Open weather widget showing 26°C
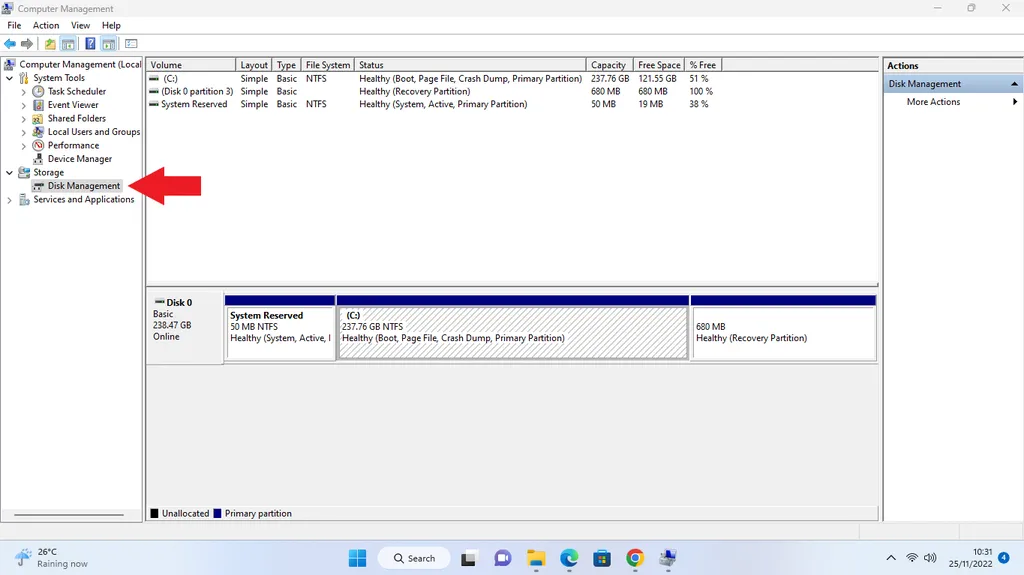The image size is (1024, 575). pos(51,558)
